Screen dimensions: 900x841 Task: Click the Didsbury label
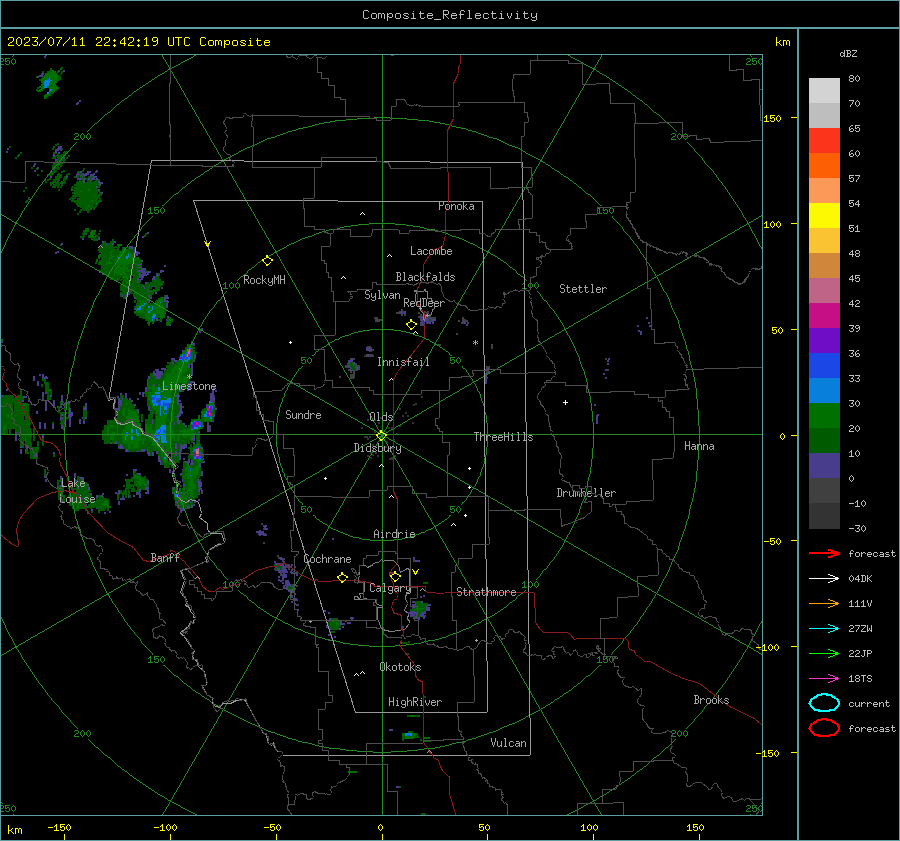pyautogui.click(x=377, y=448)
